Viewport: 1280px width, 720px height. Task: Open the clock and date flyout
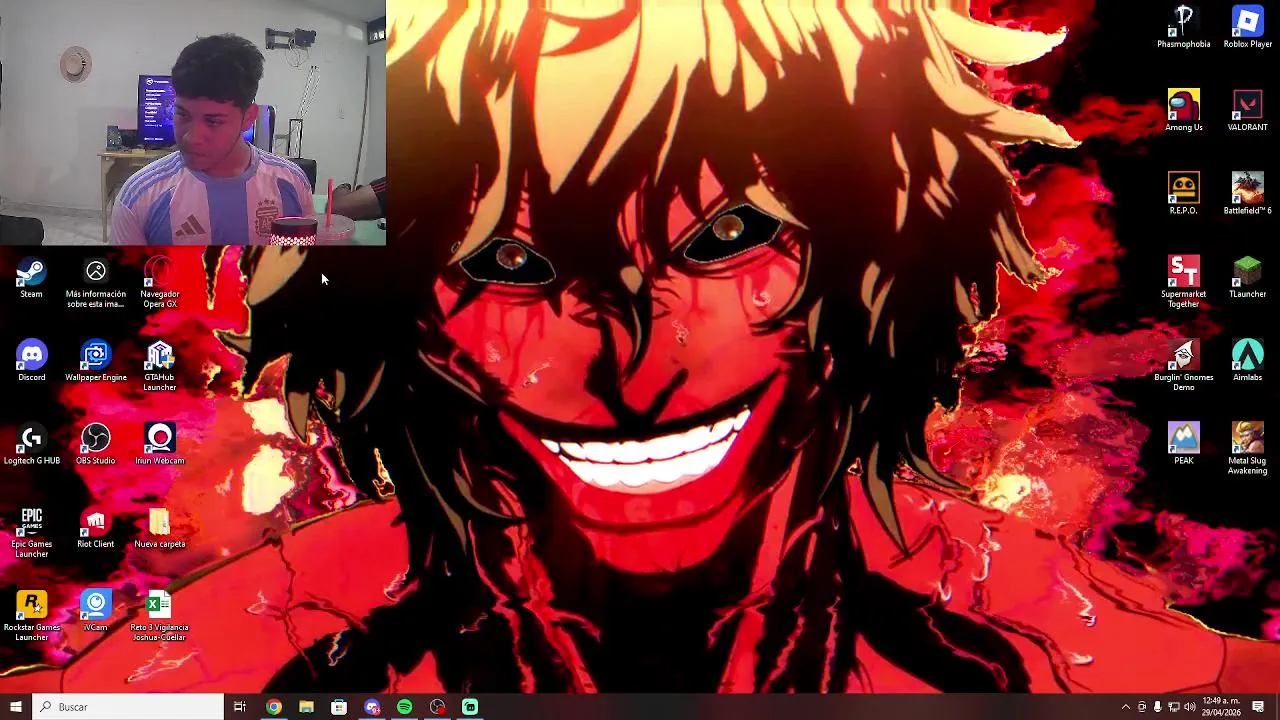pyautogui.click(x=1221, y=707)
